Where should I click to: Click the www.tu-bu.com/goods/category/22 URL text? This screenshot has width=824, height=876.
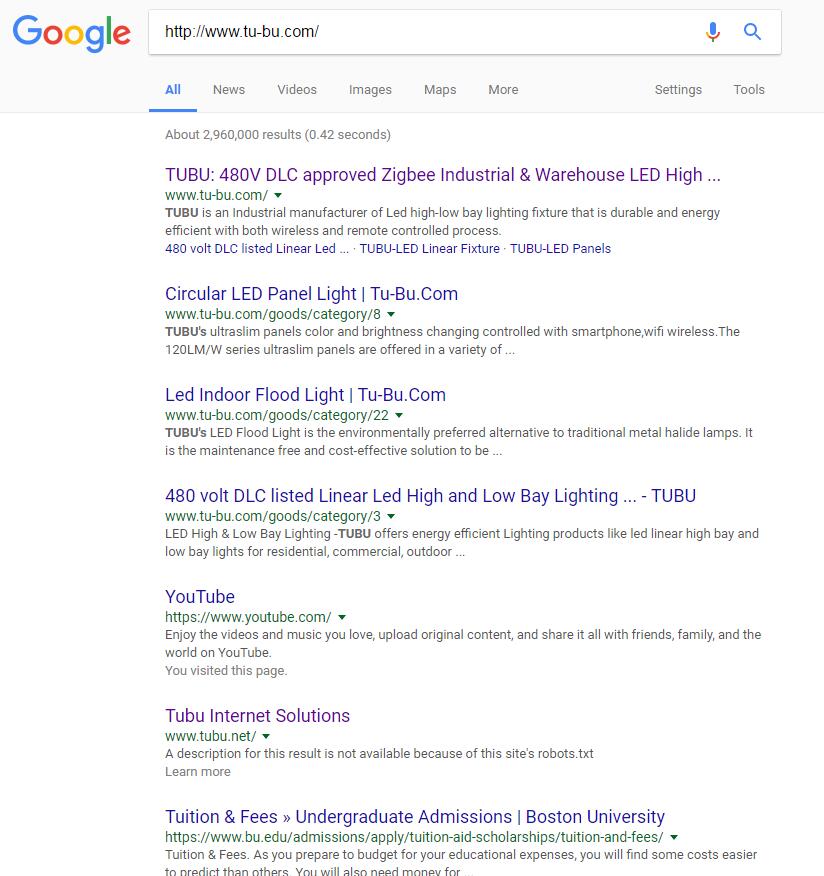[277, 416]
